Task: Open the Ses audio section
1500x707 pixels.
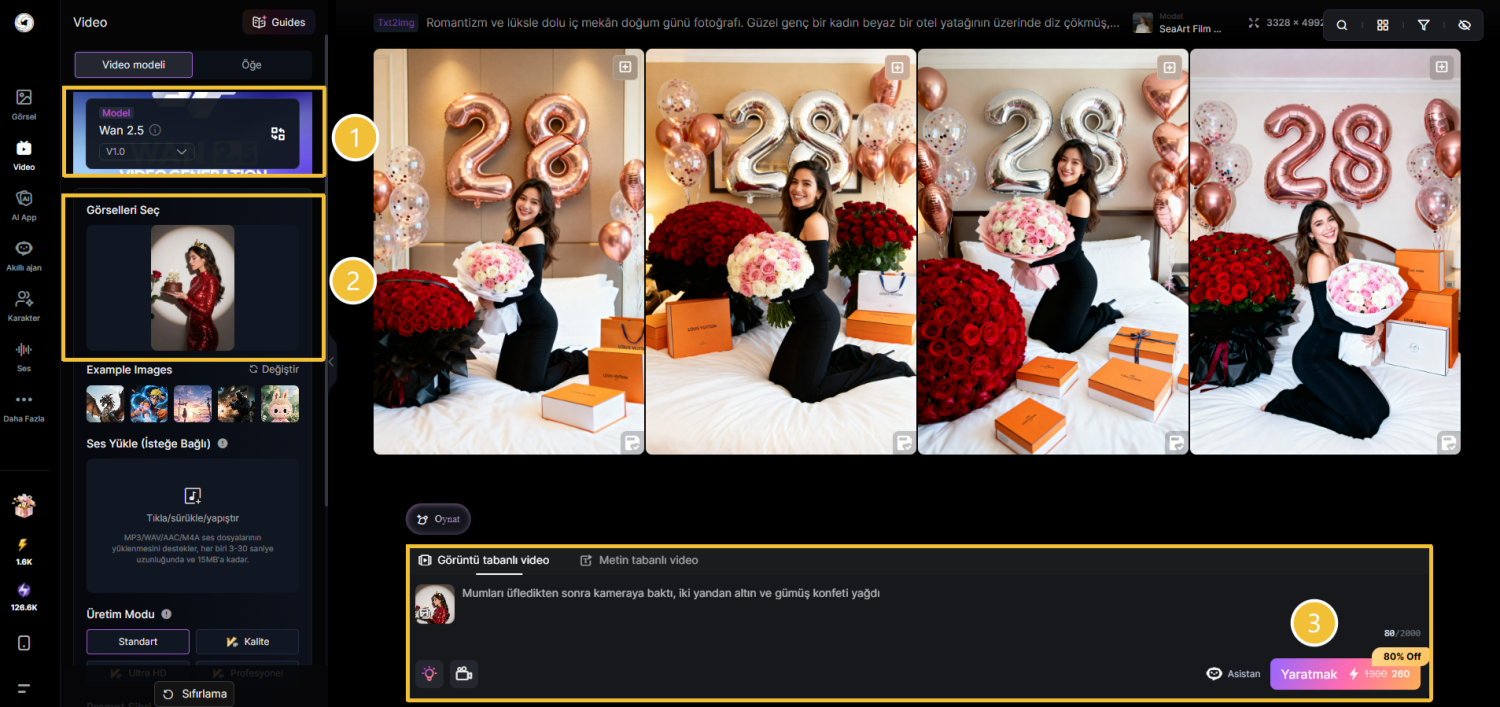Action: [x=24, y=355]
